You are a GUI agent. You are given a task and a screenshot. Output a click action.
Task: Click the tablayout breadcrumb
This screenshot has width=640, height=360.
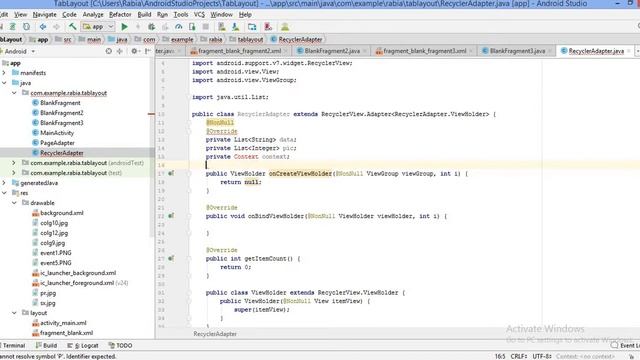(246, 40)
